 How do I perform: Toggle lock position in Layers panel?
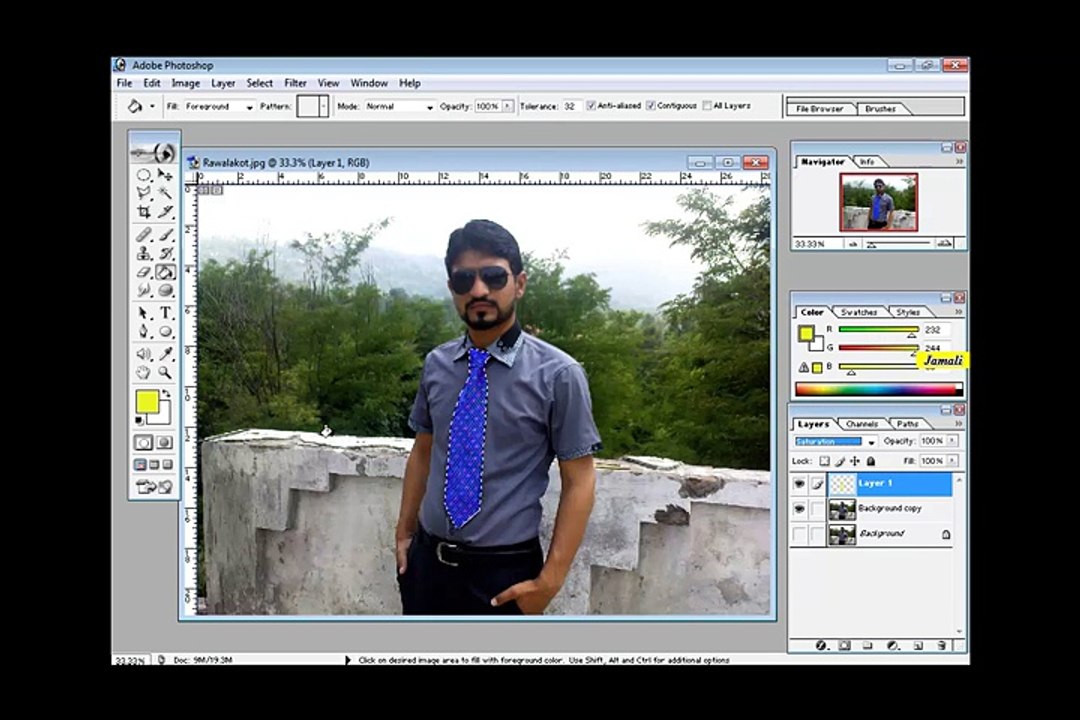point(855,461)
